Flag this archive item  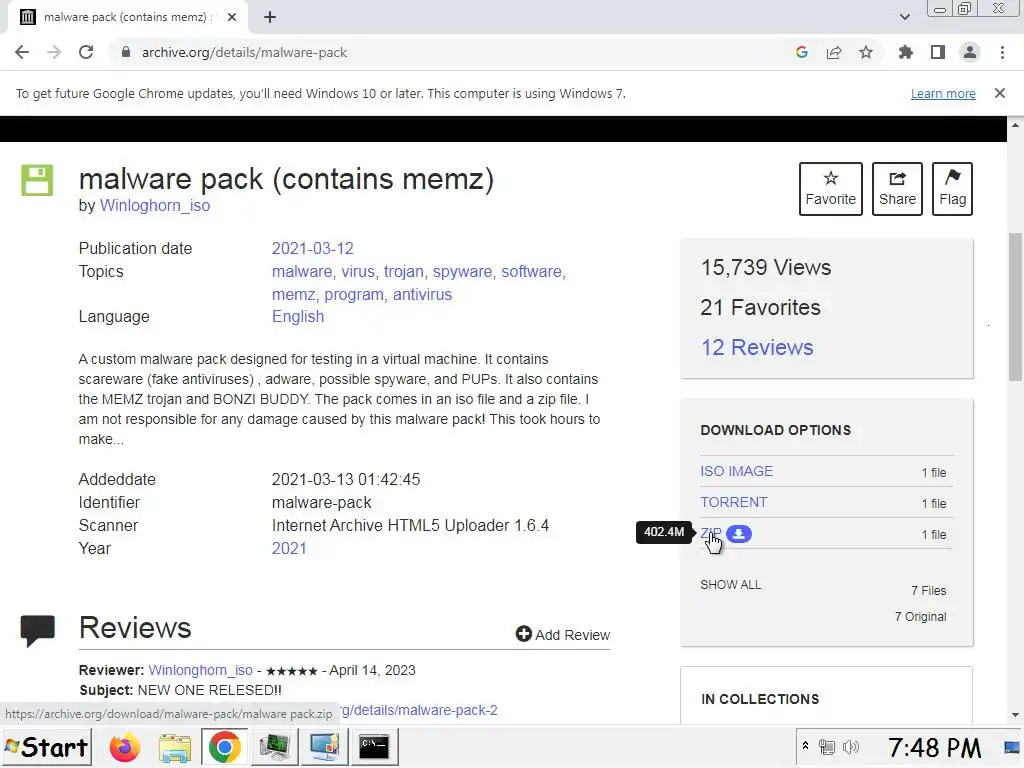point(952,189)
